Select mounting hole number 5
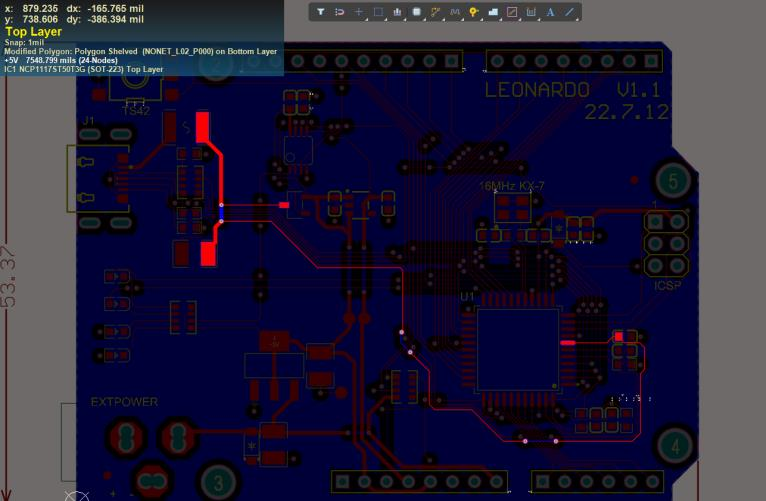Viewport: 766px width, 501px height. [676, 182]
